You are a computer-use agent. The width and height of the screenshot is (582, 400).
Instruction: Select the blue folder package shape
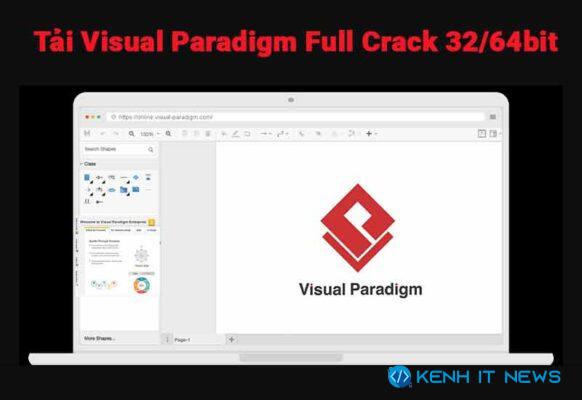(x=124, y=190)
